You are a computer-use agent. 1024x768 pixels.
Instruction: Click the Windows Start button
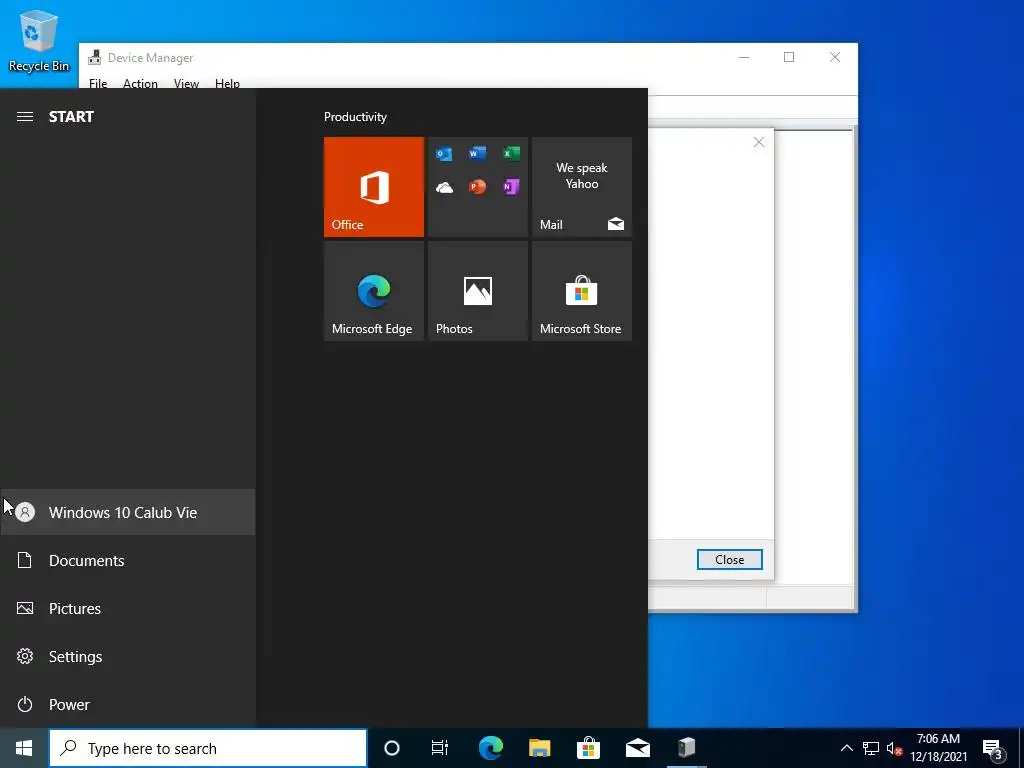click(x=24, y=748)
